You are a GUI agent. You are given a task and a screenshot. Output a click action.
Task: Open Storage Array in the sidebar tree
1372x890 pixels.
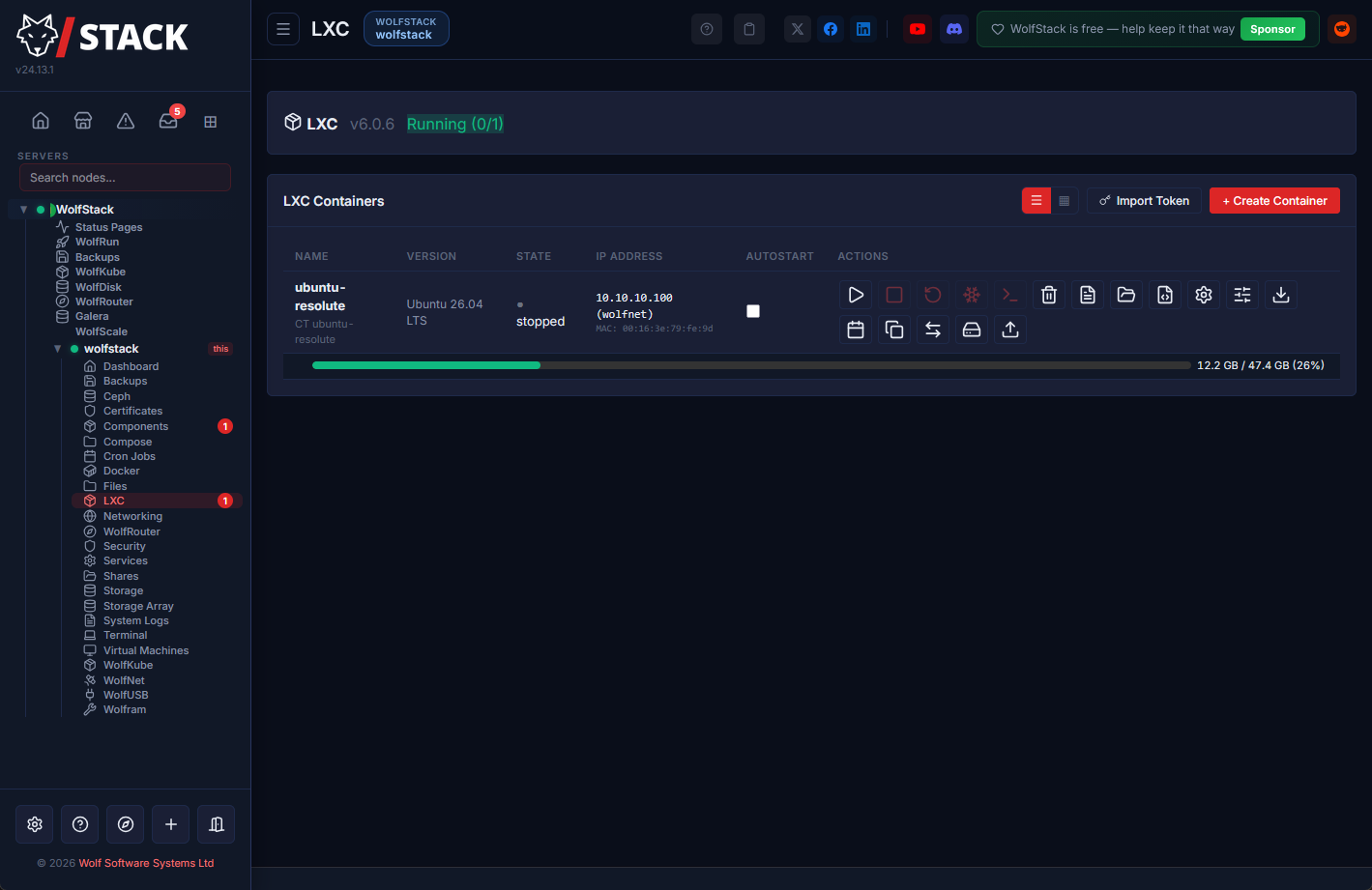138,606
